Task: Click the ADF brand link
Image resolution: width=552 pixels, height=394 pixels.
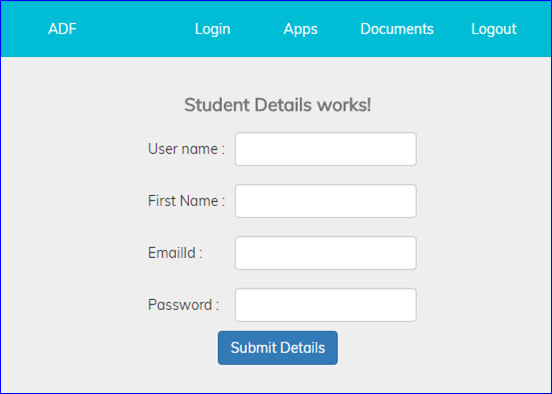Action: click(x=62, y=29)
